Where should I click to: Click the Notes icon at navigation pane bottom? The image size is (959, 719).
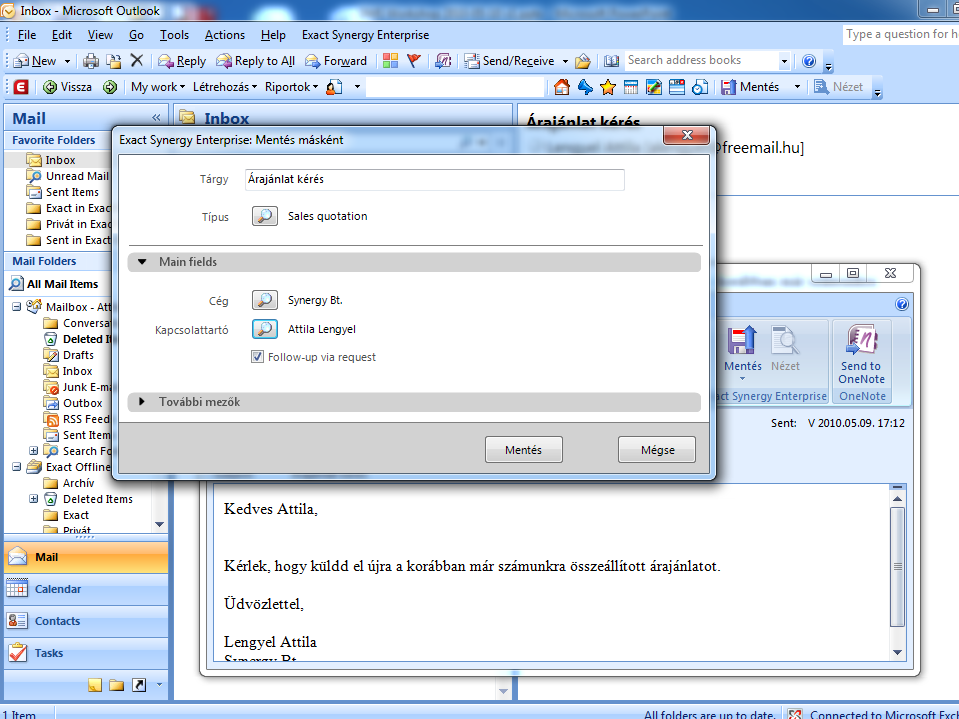tap(95, 685)
